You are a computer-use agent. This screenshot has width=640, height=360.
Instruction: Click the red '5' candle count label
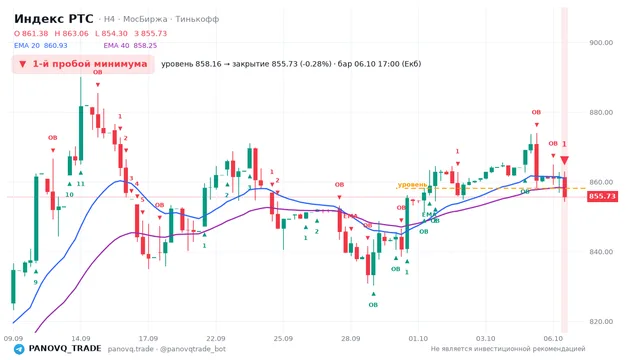point(142,200)
